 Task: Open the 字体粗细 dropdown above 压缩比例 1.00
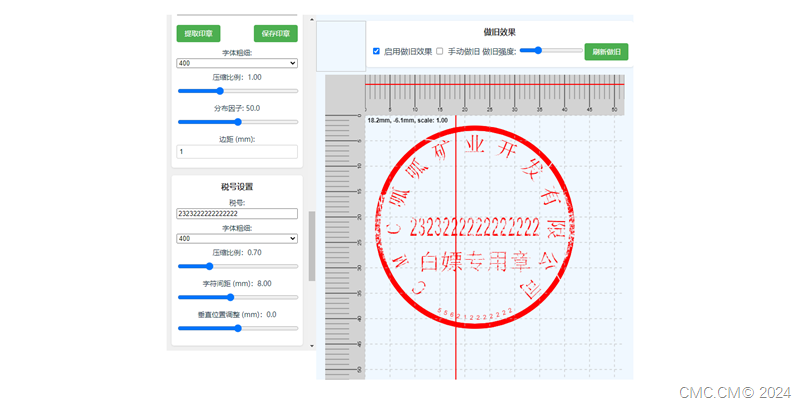237,63
